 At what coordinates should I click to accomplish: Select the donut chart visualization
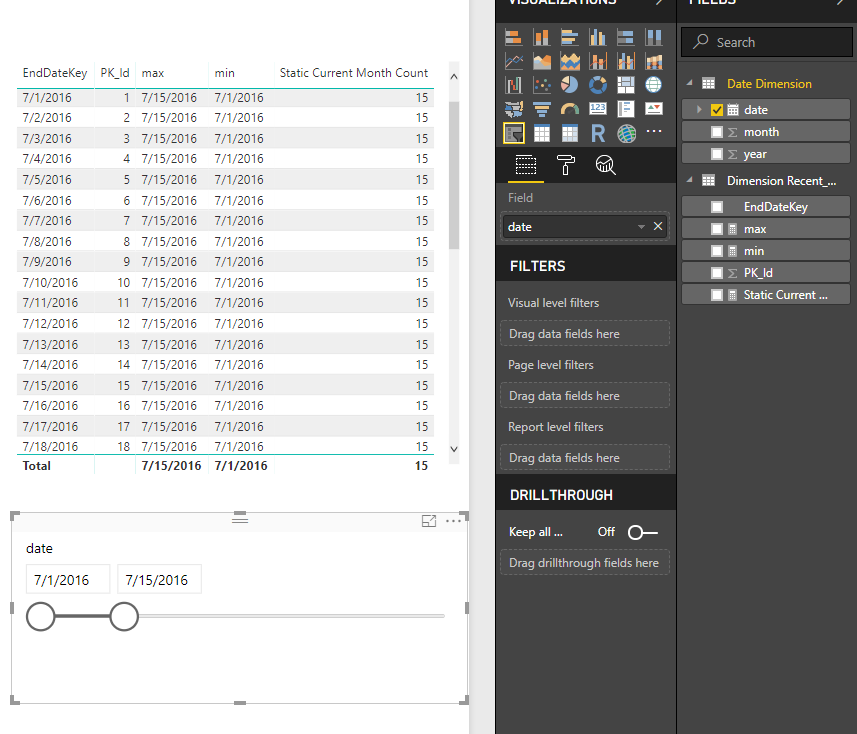pos(597,85)
